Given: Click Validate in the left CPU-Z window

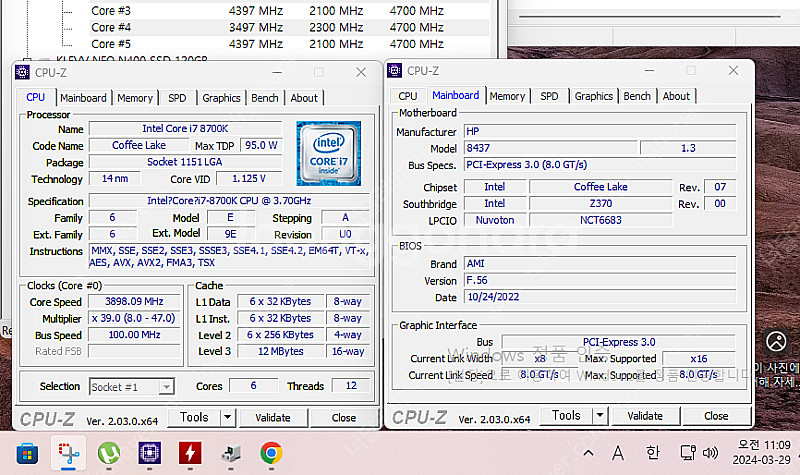Looking at the screenshot, I should tap(273, 417).
